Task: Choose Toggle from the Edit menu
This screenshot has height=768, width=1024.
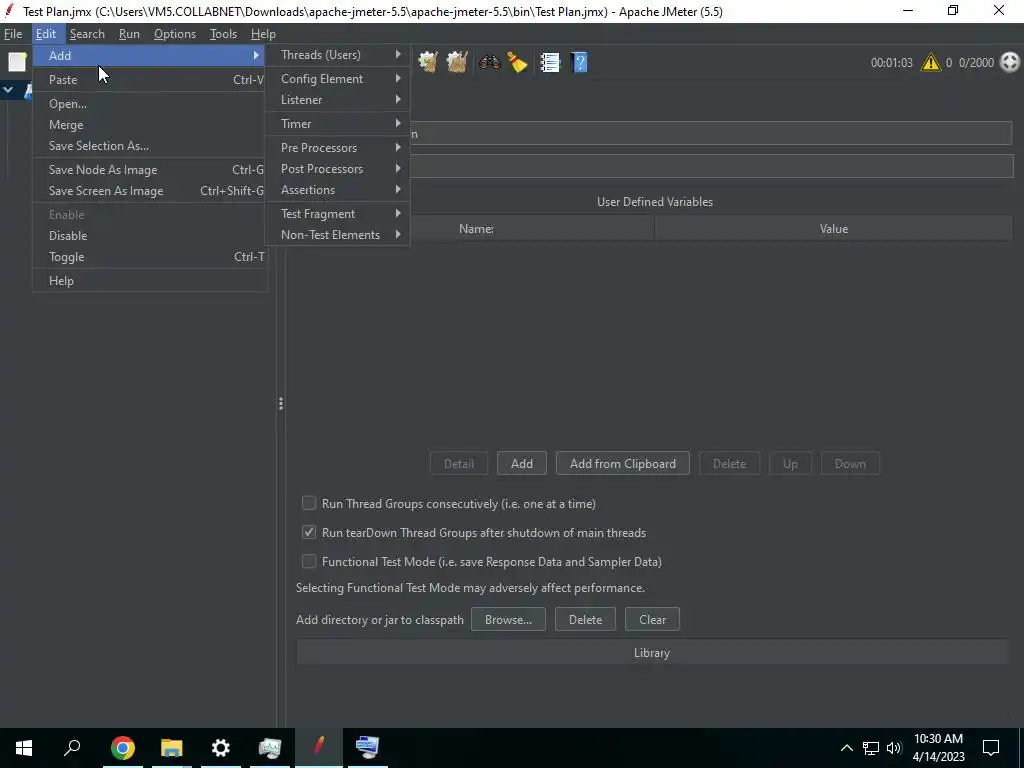Action: pyautogui.click(x=150, y=257)
